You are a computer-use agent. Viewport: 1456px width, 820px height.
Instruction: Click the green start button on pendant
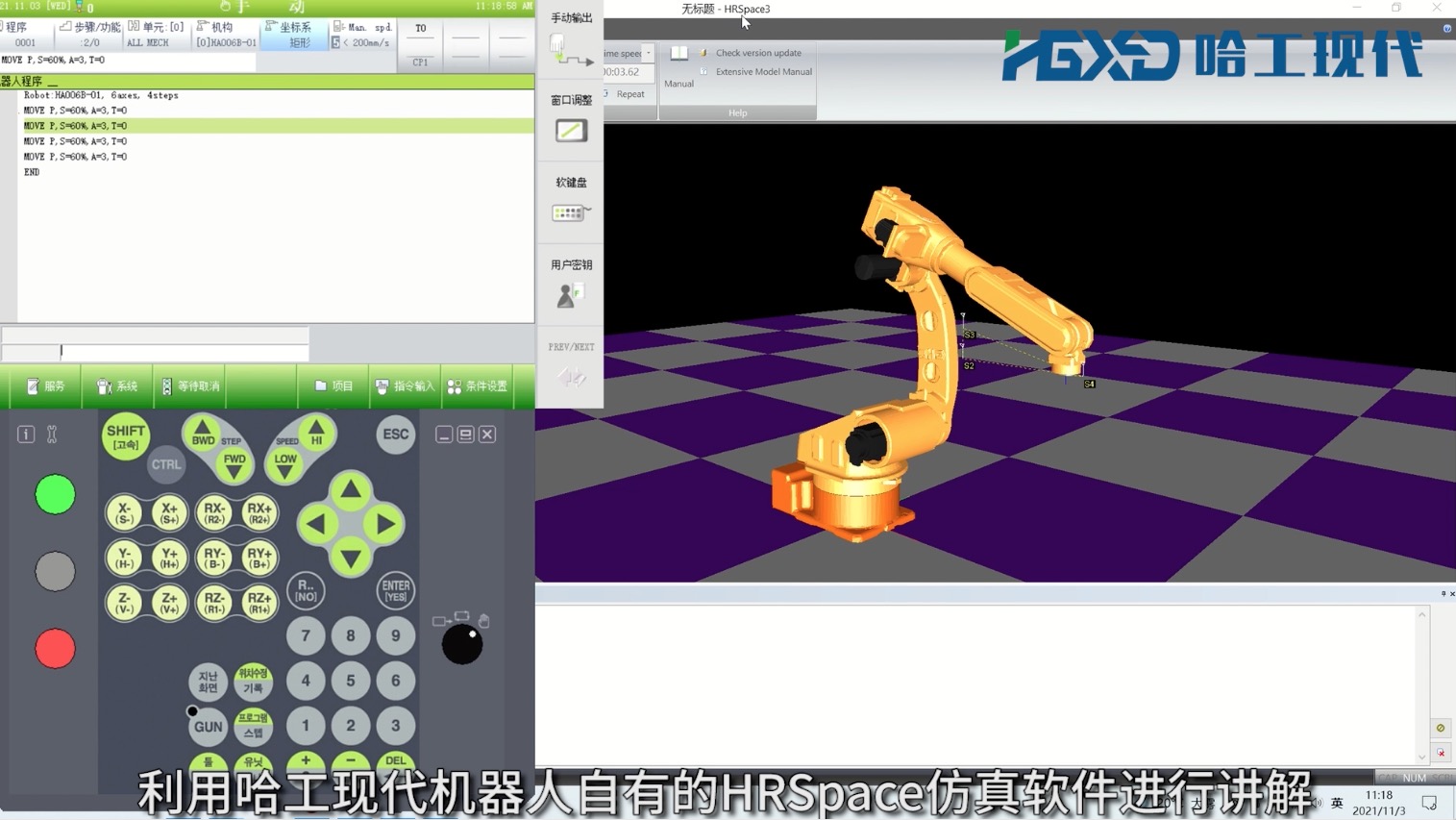coord(55,494)
